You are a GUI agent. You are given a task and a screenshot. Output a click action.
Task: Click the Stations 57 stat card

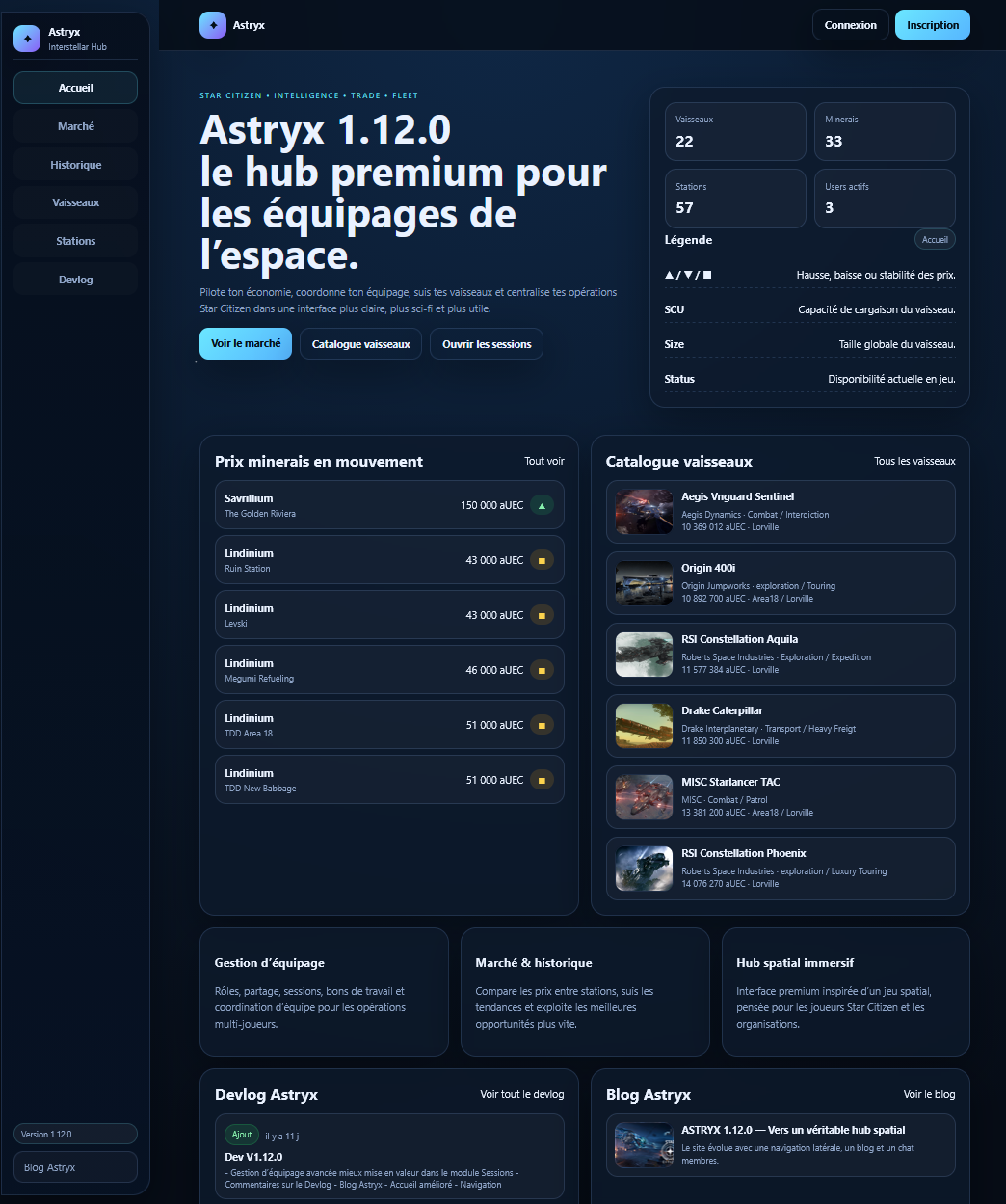click(x=735, y=199)
